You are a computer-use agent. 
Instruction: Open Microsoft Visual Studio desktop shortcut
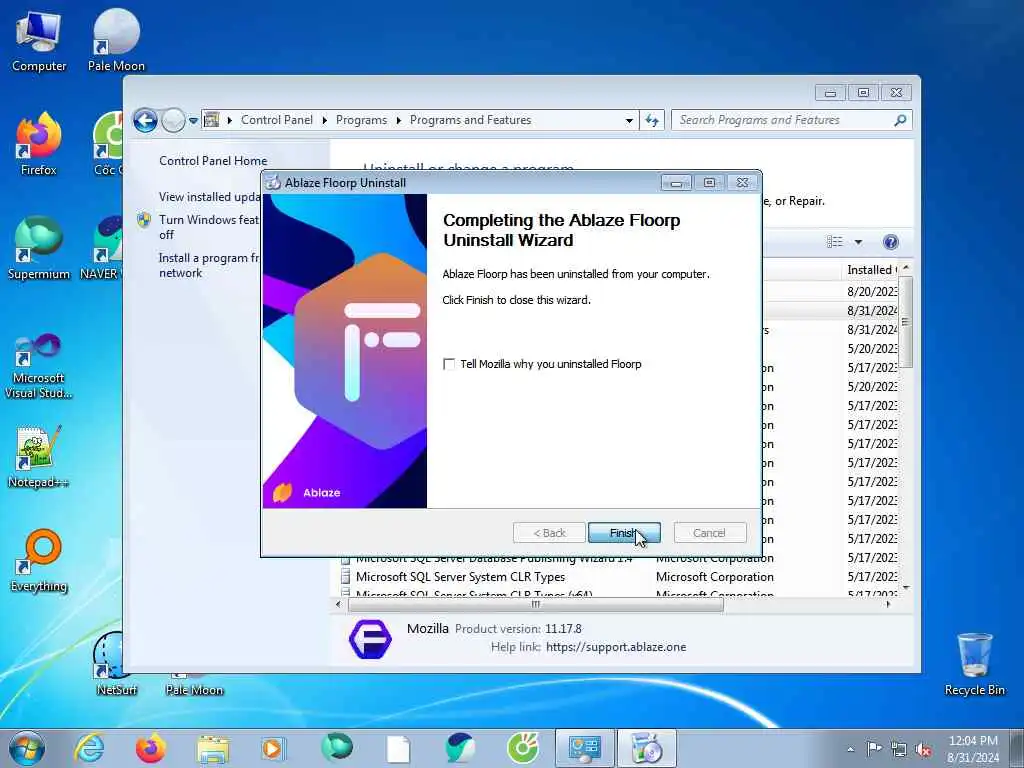pos(39,366)
